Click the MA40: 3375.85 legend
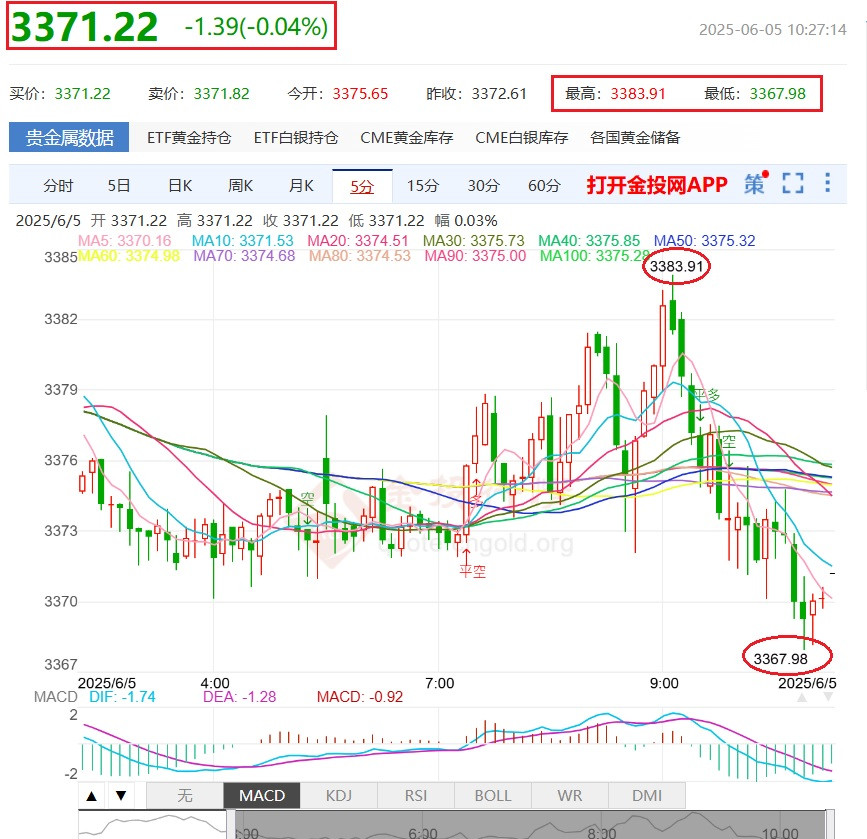The width and height of the screenshot is (867, 839). [x=589, y=241]
